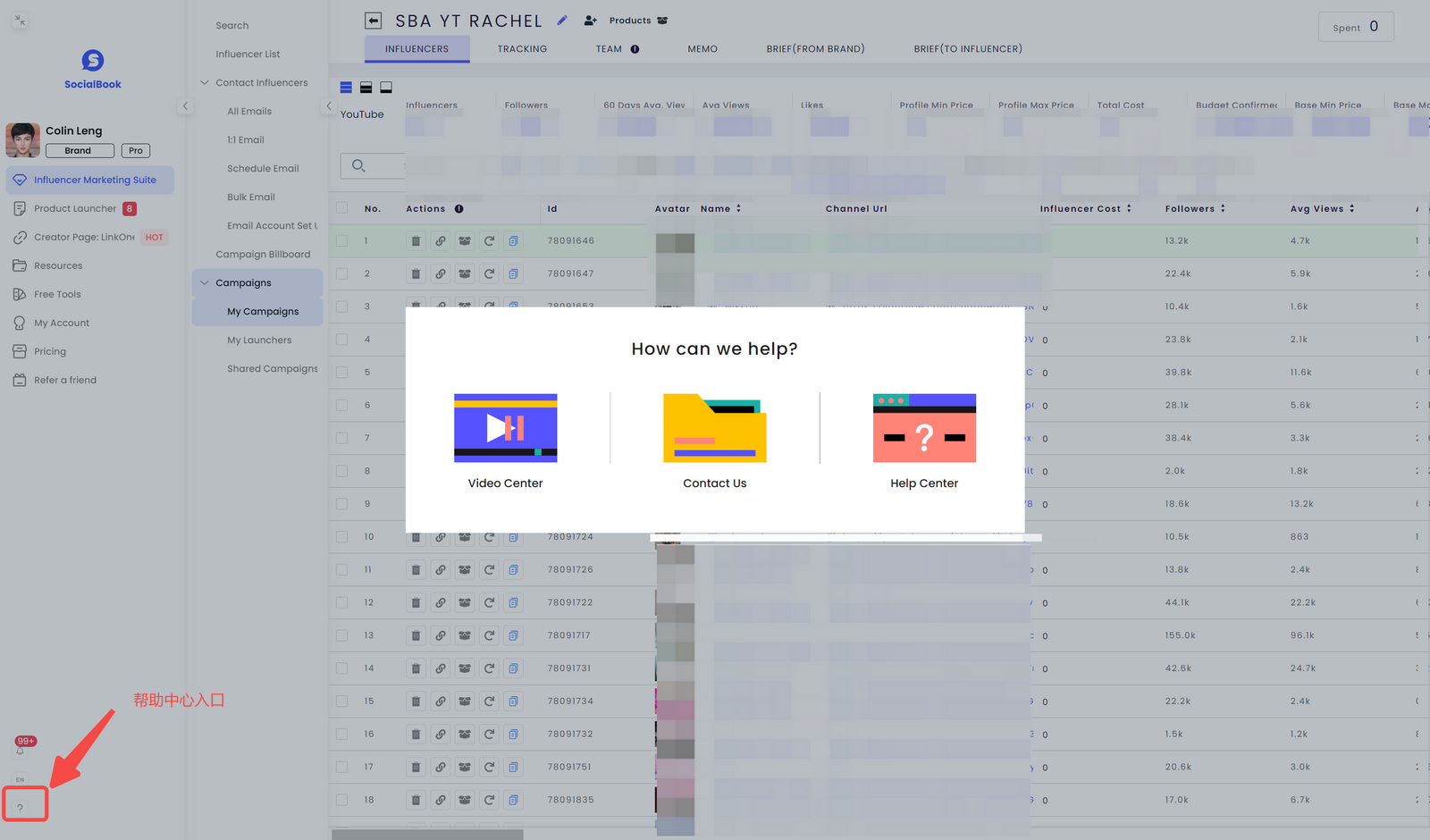Click the product box icon in row 1

tap(465, 241)
